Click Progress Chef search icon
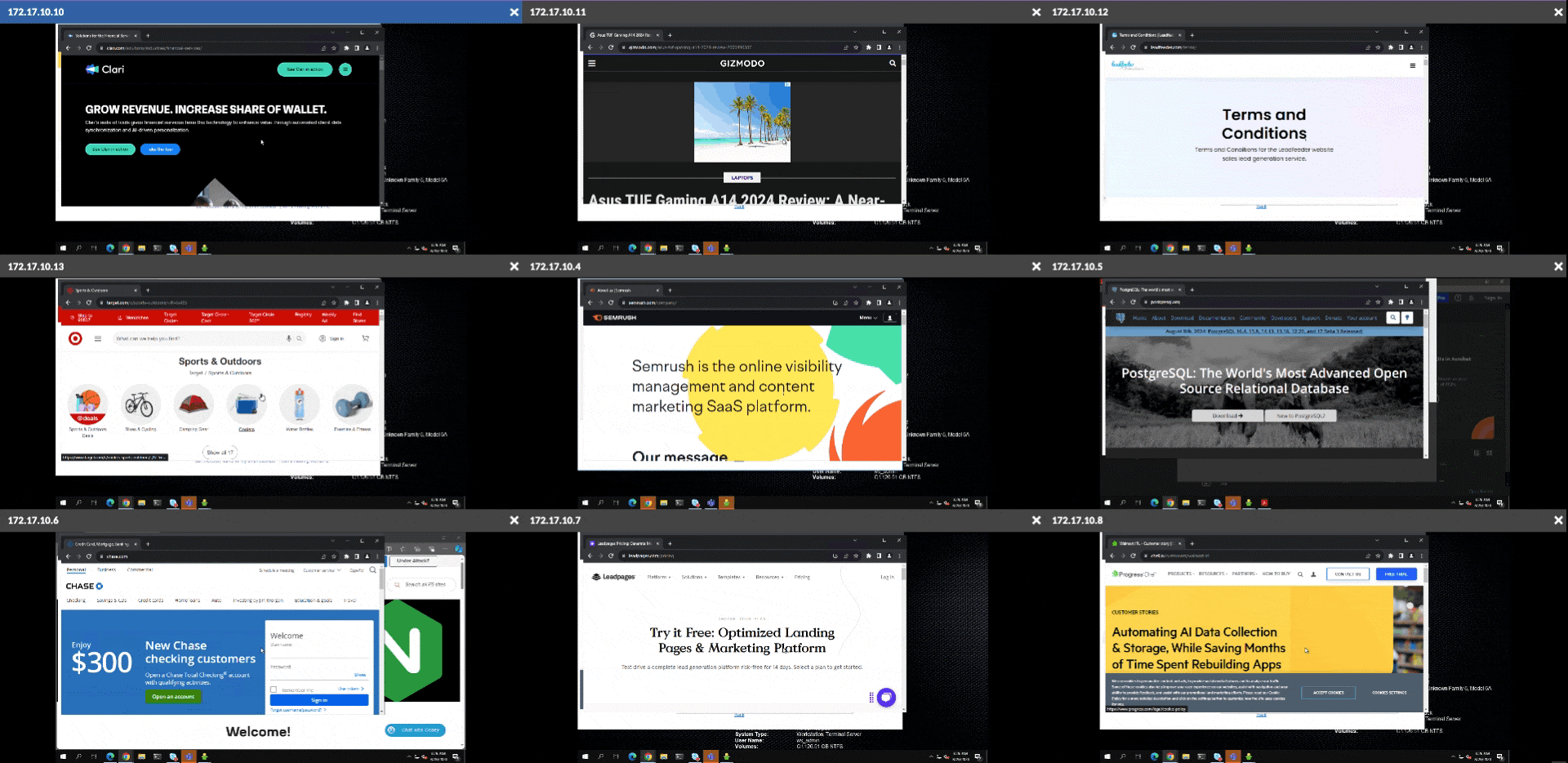The width and height of the screenshot is (1568, 763). pyautogui.click(x=1300, y=574)
